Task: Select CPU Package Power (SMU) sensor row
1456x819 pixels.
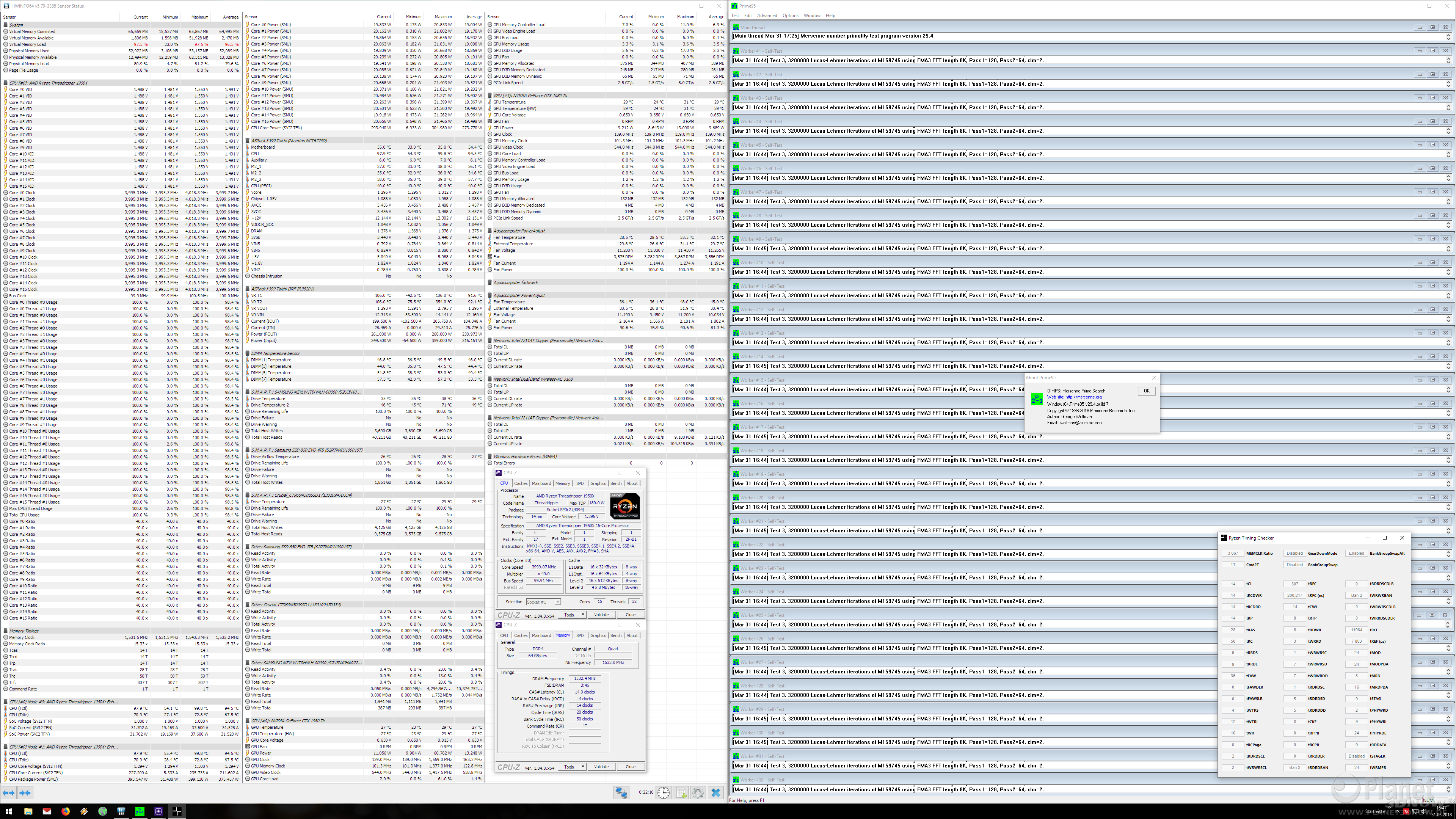Action: [x=121, y=779]
